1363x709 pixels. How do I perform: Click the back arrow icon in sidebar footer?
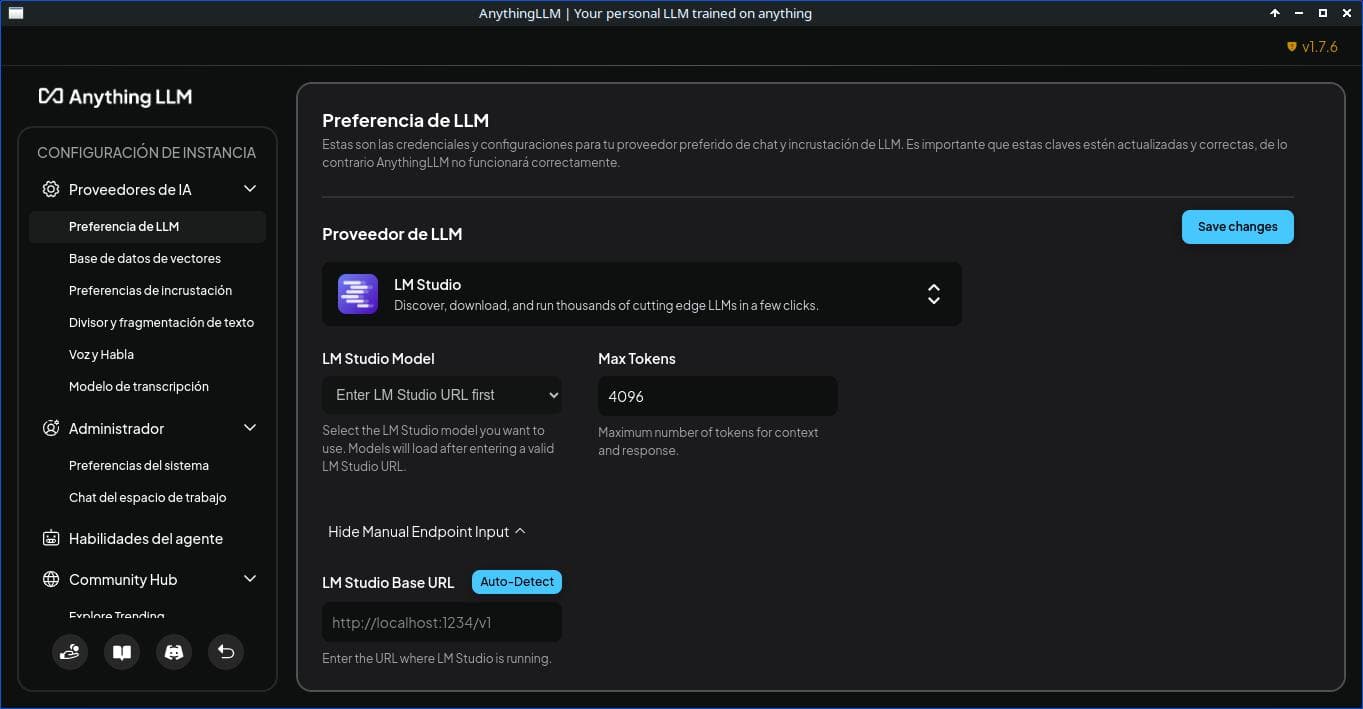click(226, 652)
